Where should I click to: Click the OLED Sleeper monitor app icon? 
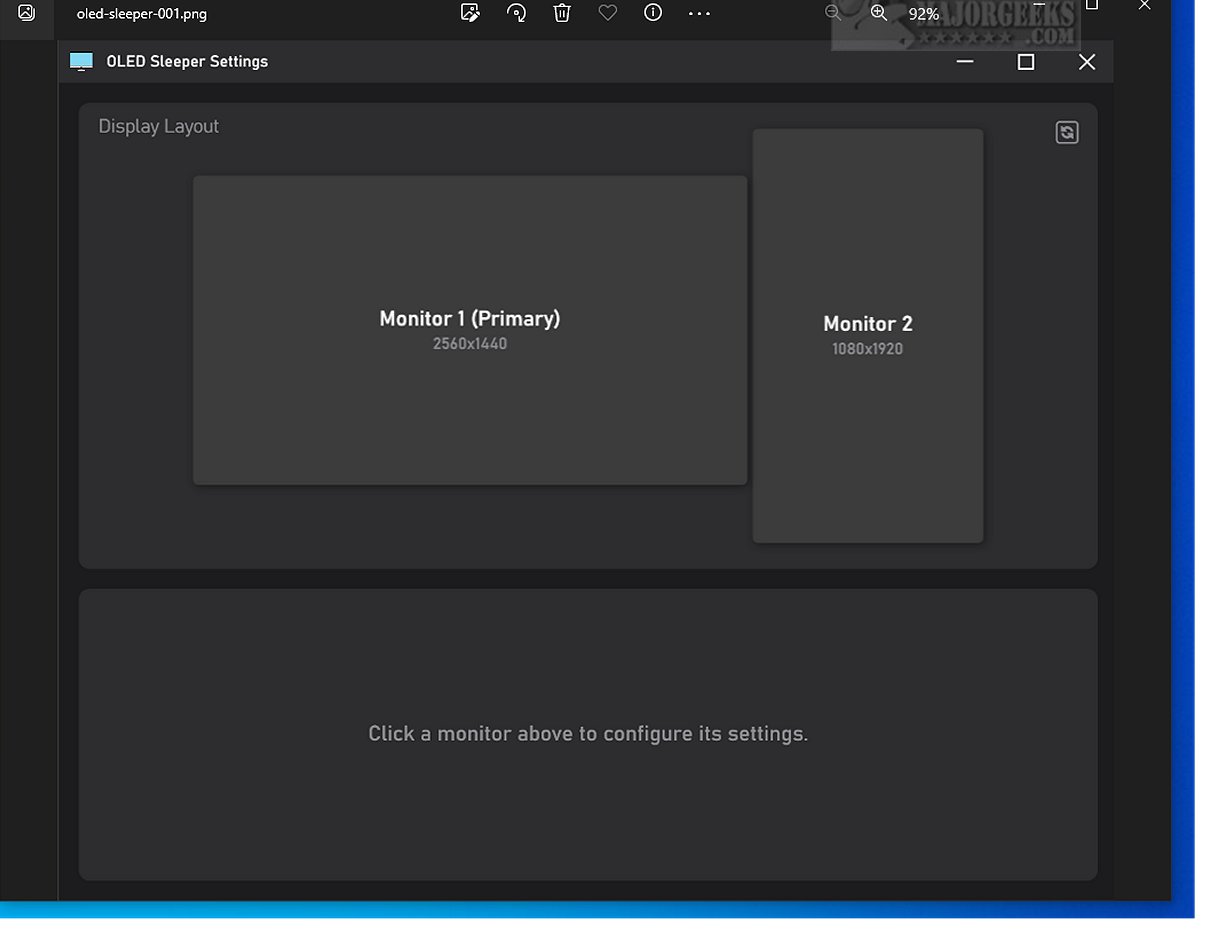(x=81, y=62)
